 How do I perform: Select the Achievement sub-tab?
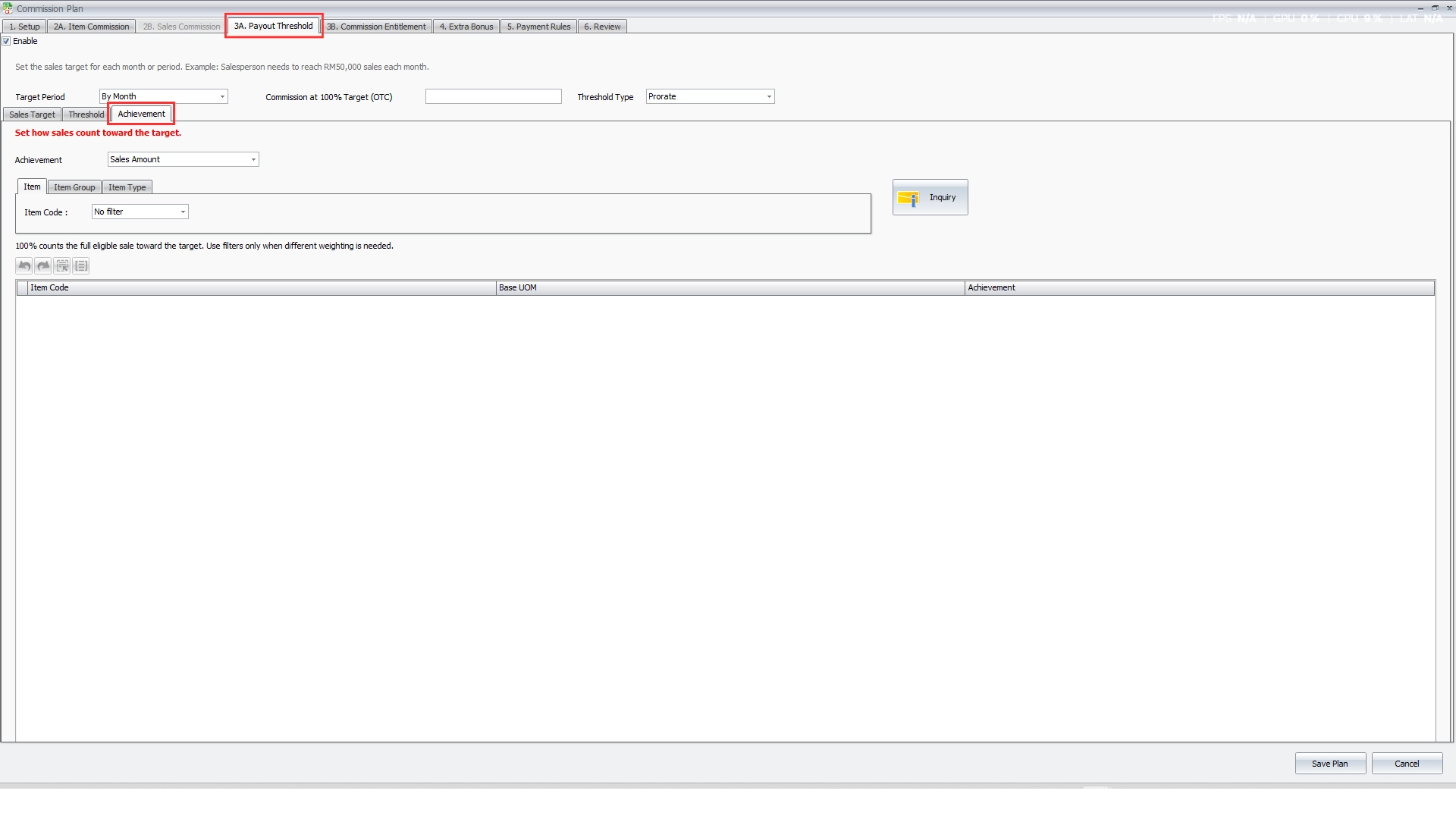141,114
